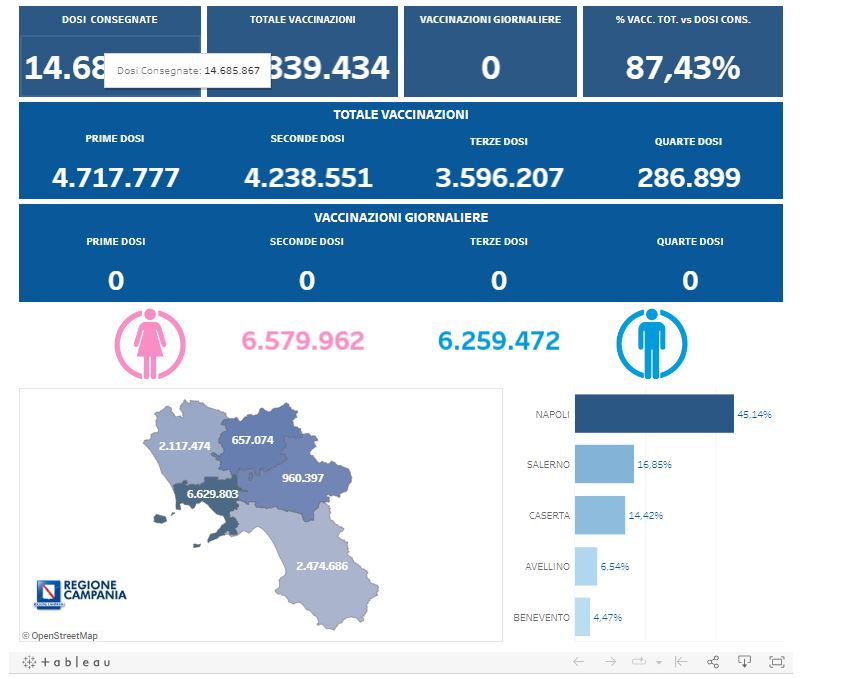Select the NAPOLI bar in chart
This screenshot has width=841, height=679.
point(654,413)
